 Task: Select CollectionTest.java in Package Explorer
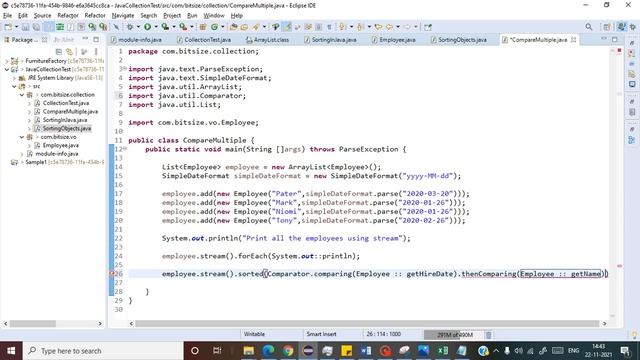[x=66, y=103]
